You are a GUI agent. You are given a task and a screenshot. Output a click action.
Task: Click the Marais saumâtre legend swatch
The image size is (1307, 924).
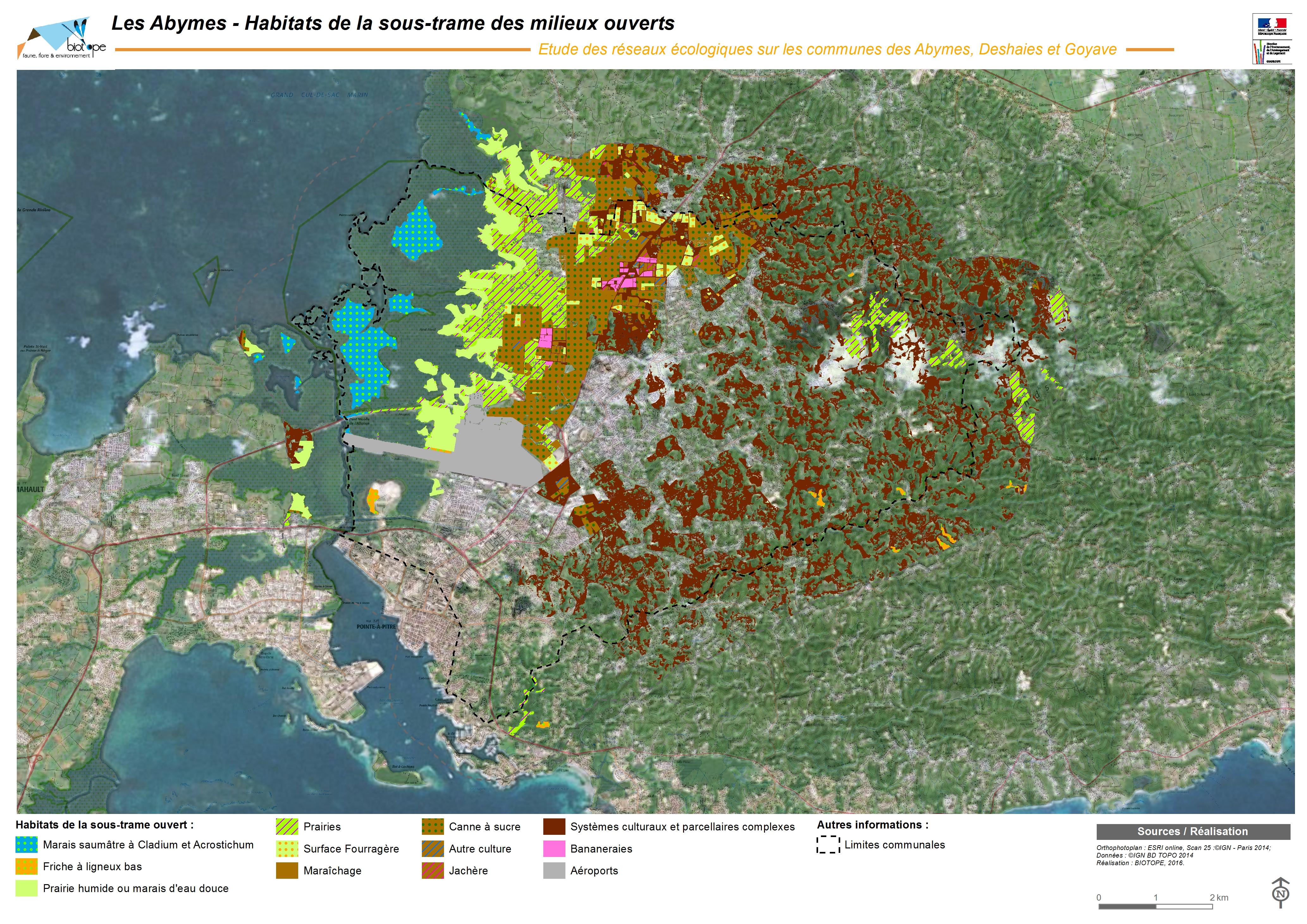(x=27, y=845)
